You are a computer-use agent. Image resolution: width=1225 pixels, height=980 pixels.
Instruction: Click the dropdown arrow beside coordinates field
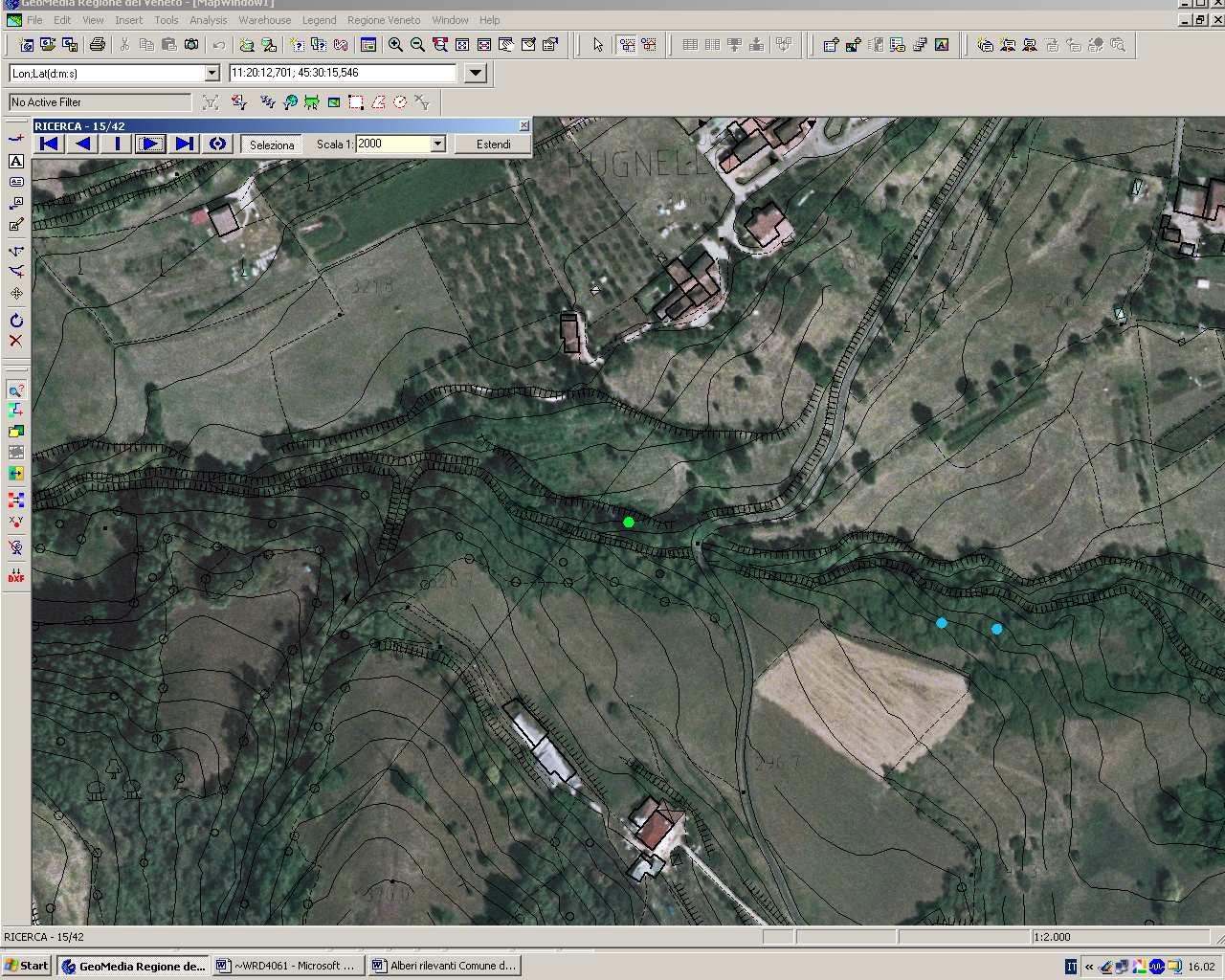click(x=476, y=73)
